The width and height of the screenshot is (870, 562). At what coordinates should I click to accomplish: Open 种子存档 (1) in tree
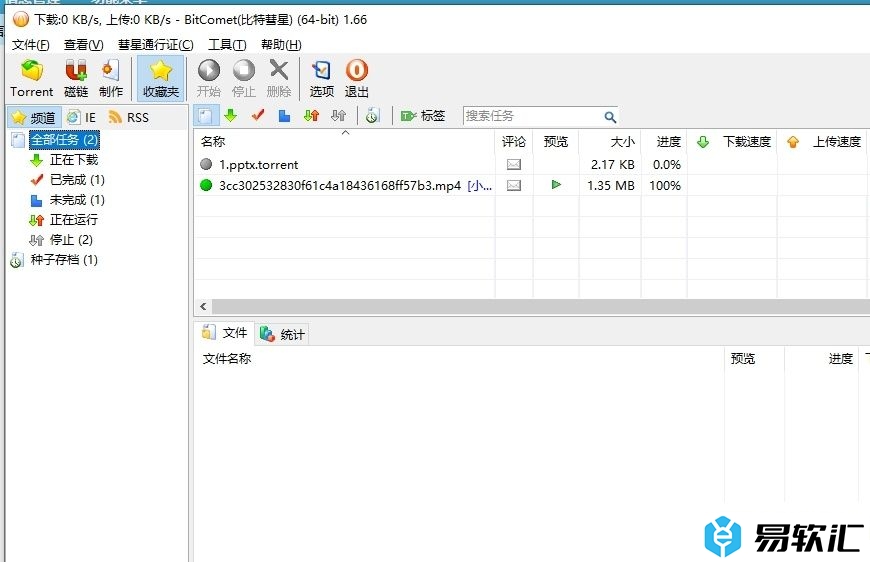64,260
